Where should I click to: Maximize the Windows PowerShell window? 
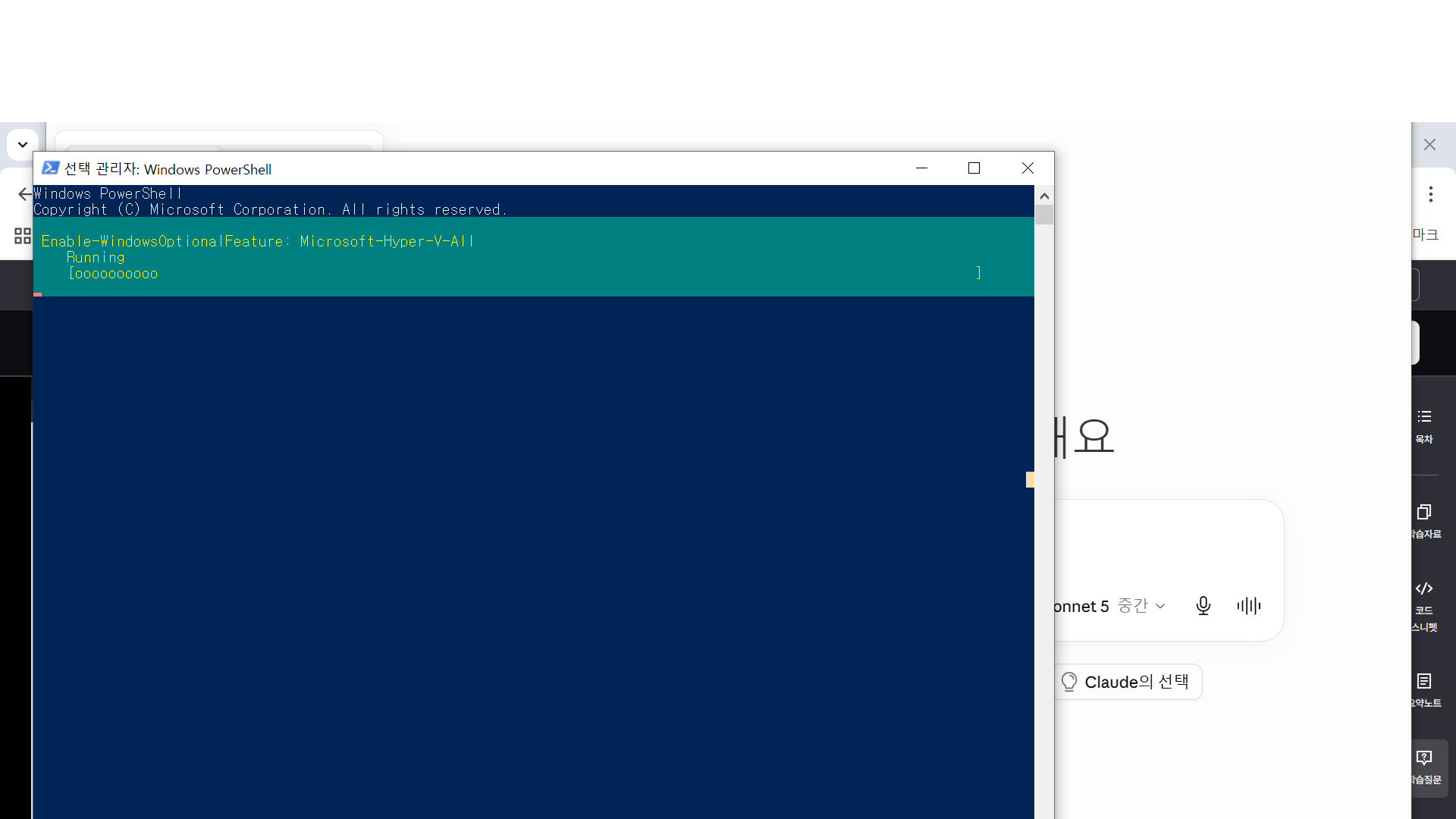pyautogui.click(x=974, y=168)
